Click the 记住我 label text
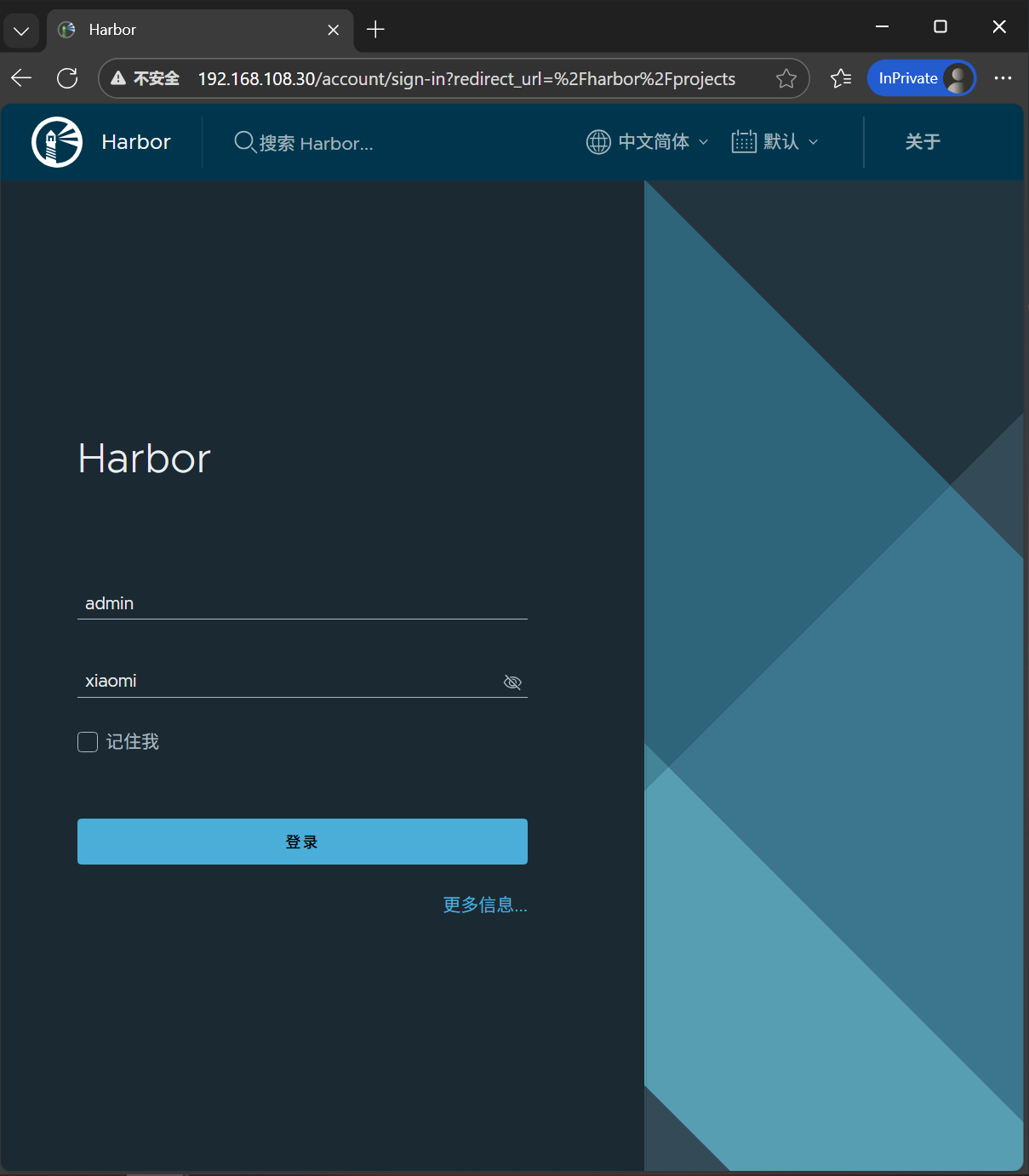This screenshot has width=1029, height=1176. (x=133, y=742)
